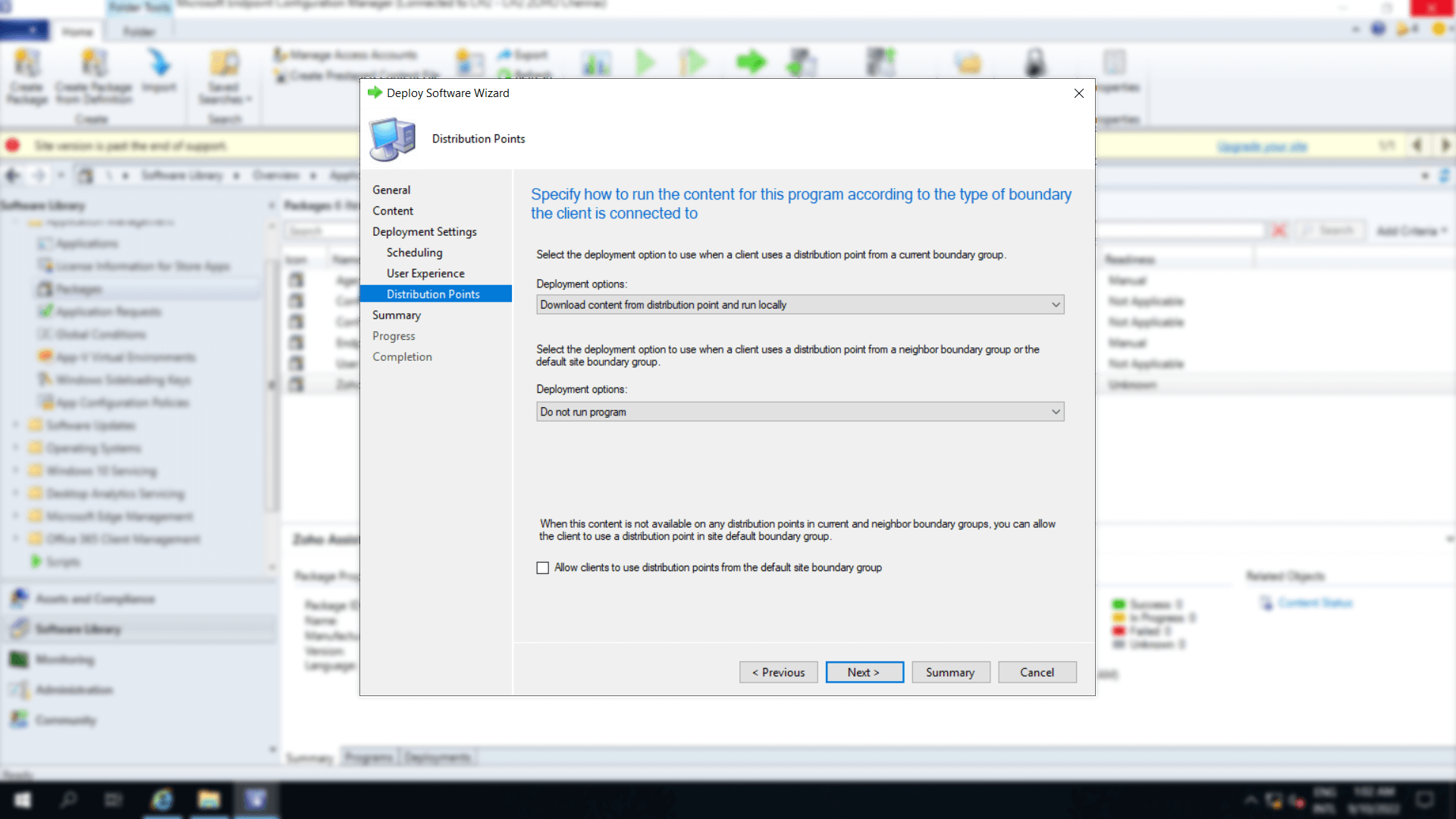Click the Deploy Software Wizard arrow icon
Viewport: 1456px width, 819px height.
click(x=375, y=93)
